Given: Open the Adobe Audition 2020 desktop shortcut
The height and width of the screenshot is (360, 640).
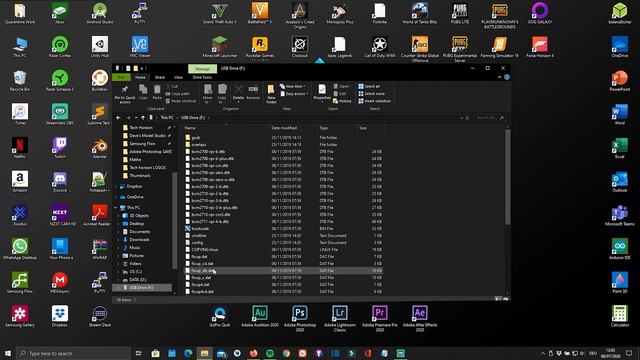Looking at the screenshot, I should point(260,317).
